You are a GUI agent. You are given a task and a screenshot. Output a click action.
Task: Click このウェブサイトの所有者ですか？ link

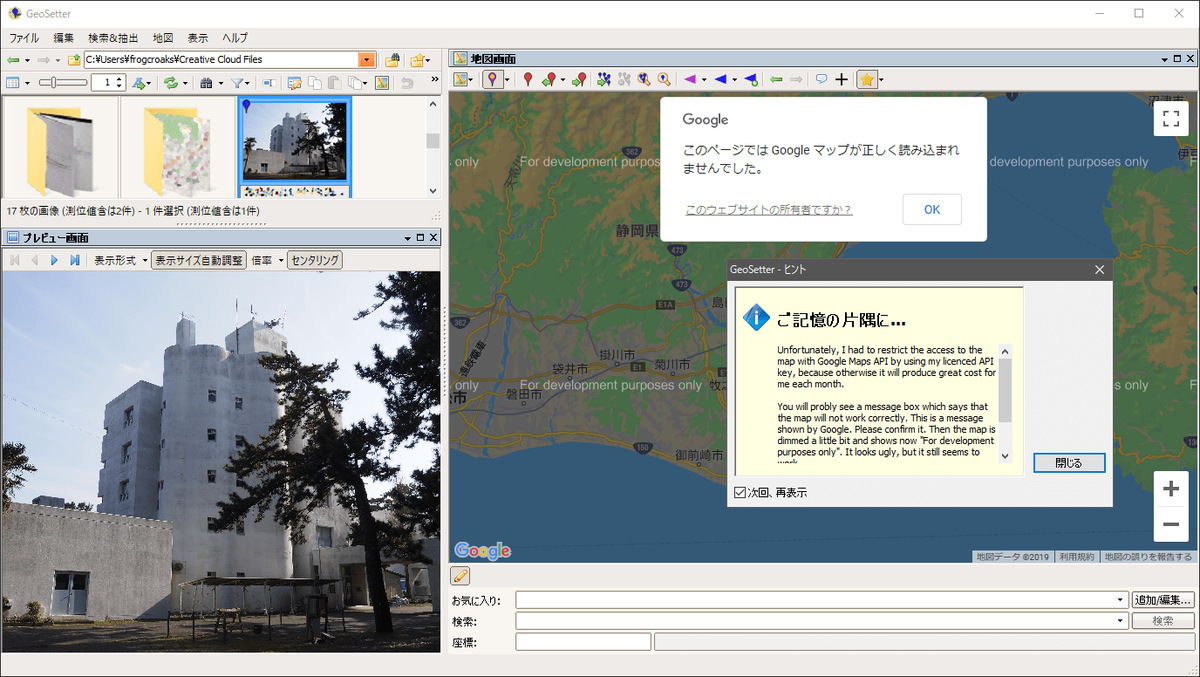point(768,210)
